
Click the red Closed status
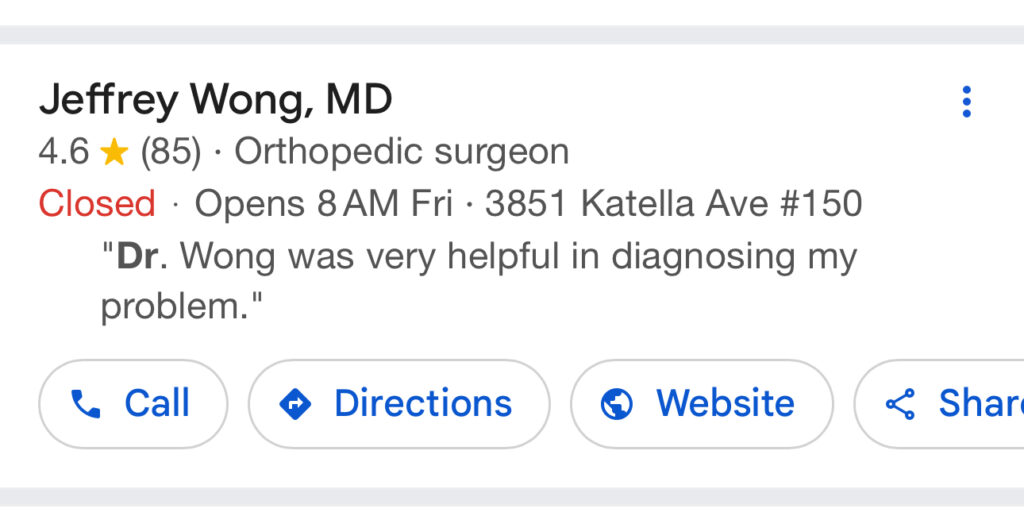[x=97, y=204]
